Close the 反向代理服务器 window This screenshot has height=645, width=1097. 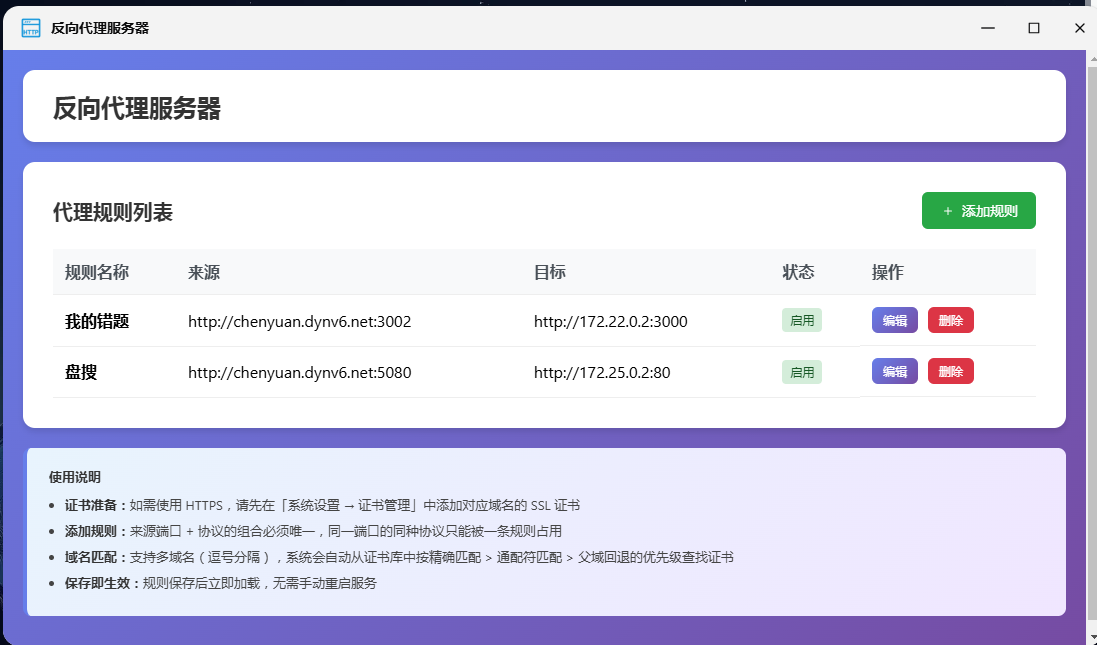(1079, 28)
